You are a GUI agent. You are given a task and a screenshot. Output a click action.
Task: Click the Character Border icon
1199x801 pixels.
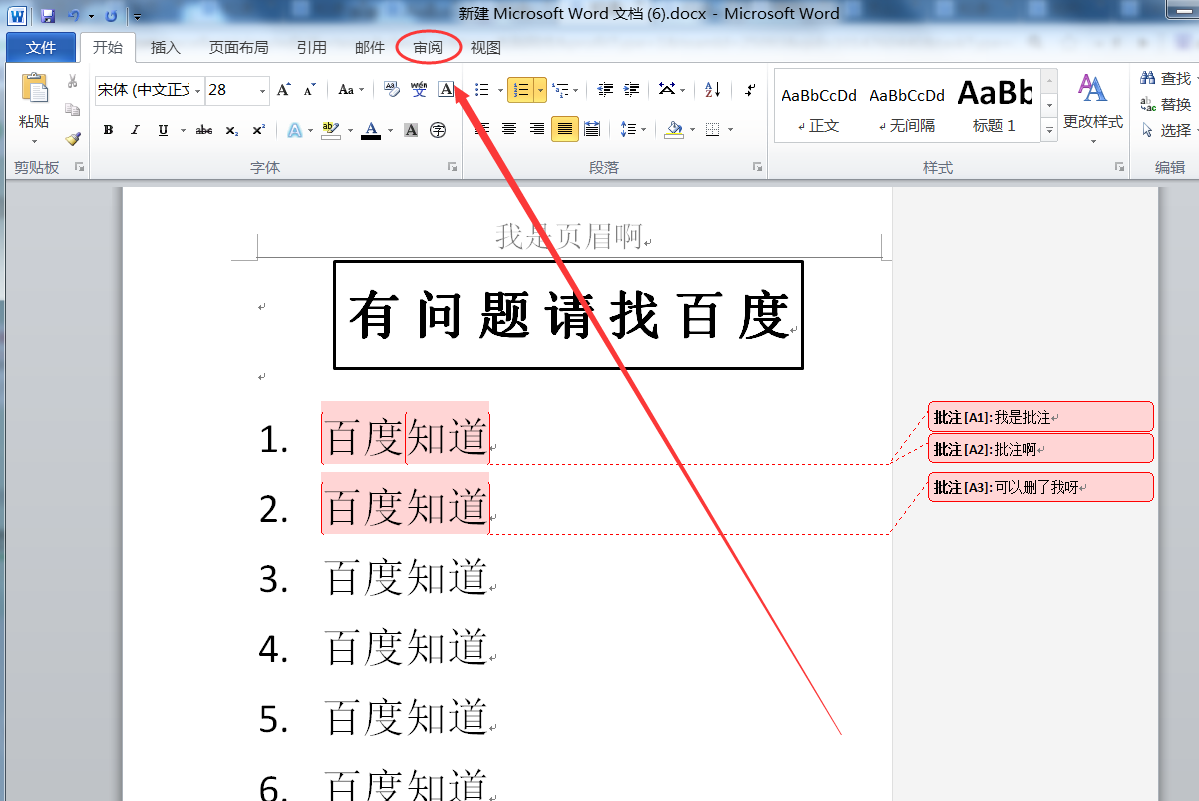click(x=446, y=89)
